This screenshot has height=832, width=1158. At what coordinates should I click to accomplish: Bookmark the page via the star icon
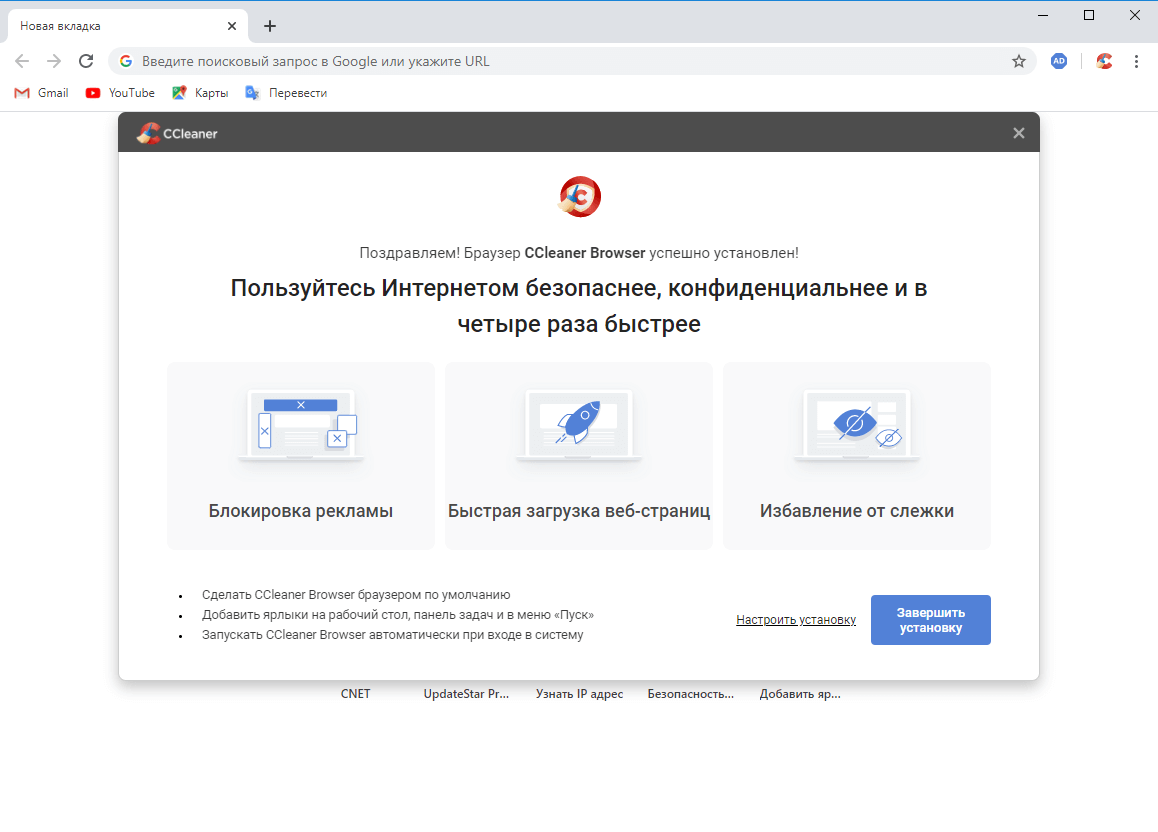1019,61
